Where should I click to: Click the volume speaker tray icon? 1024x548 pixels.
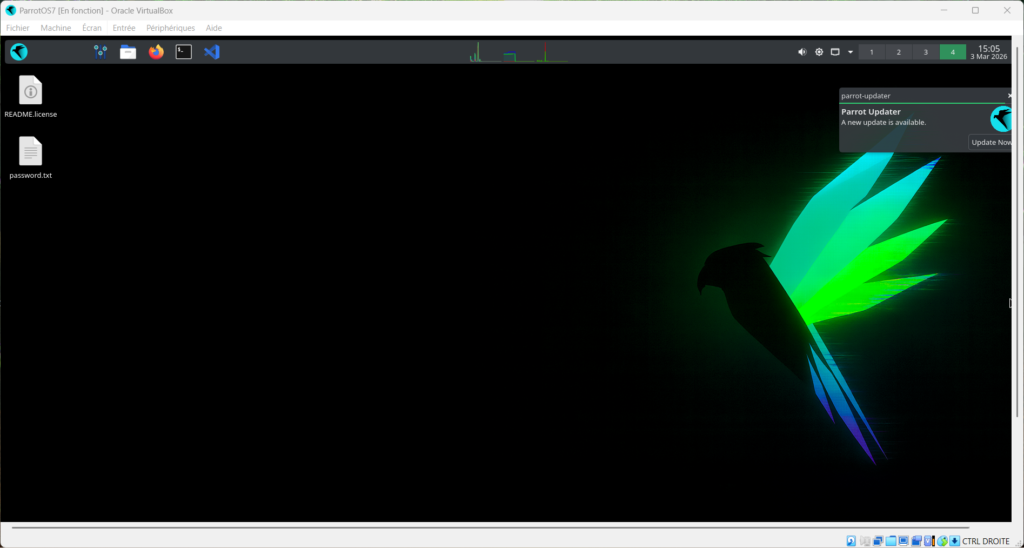802,52
